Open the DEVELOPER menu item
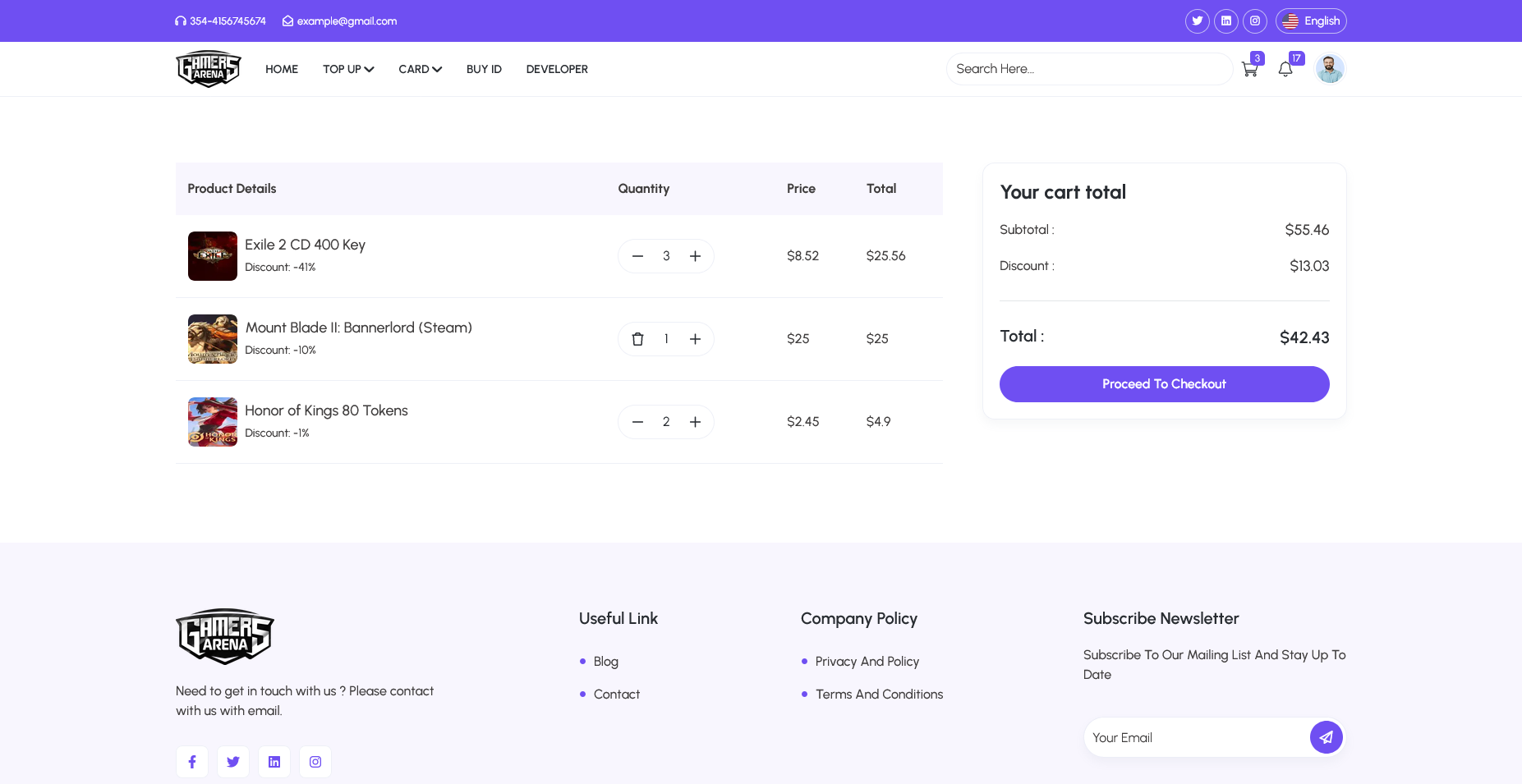The height and width of the screenshot is (784, 1522). point(557,69)
